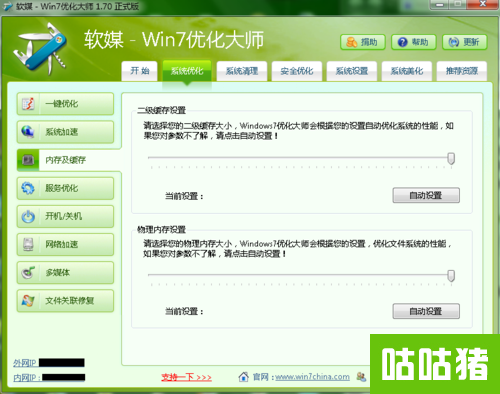Open the 服务优化 sidebar section

[x=65, y=188]
